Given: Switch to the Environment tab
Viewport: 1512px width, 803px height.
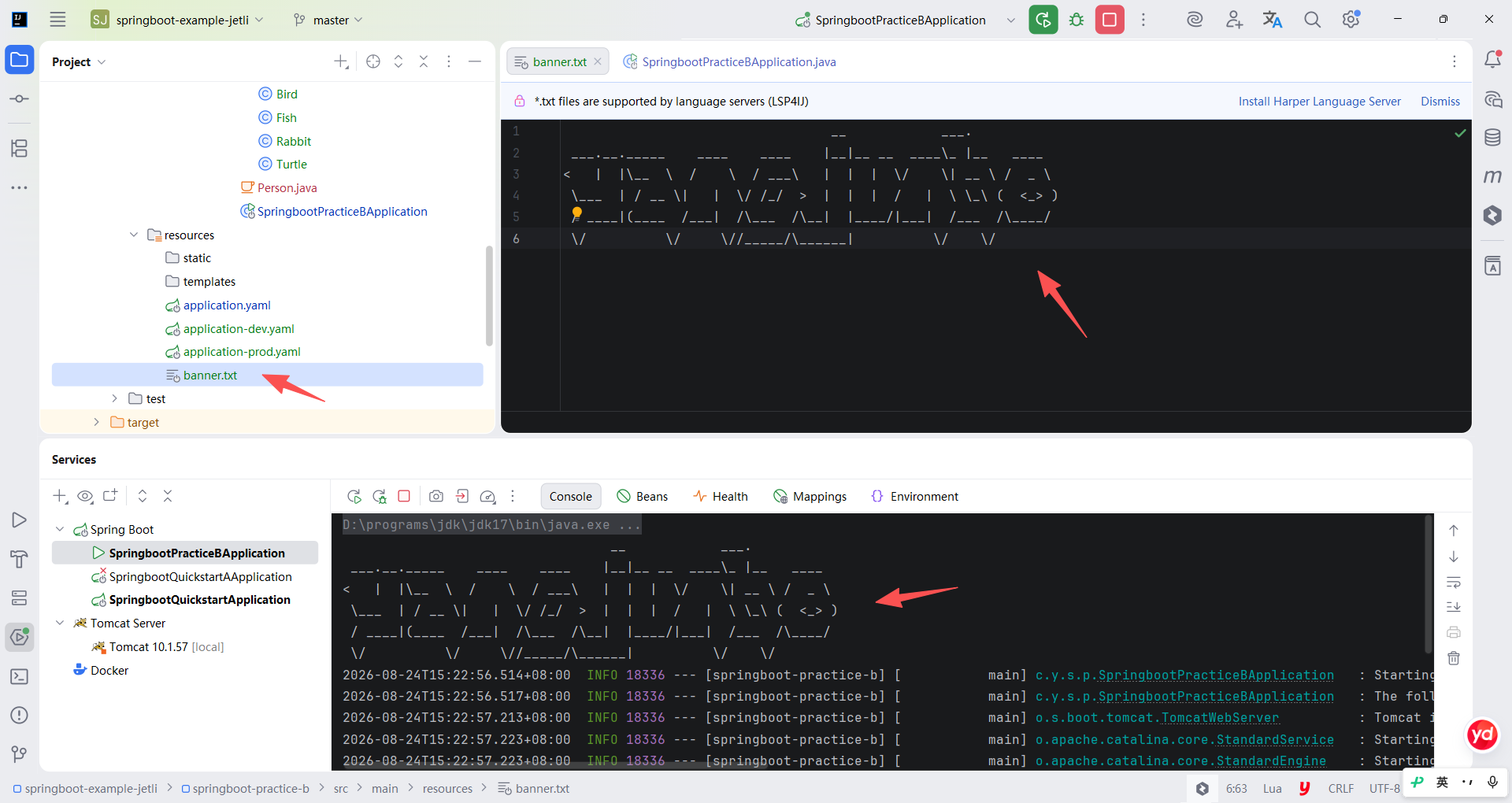Looking at the screenshot, I should (915, 496).
